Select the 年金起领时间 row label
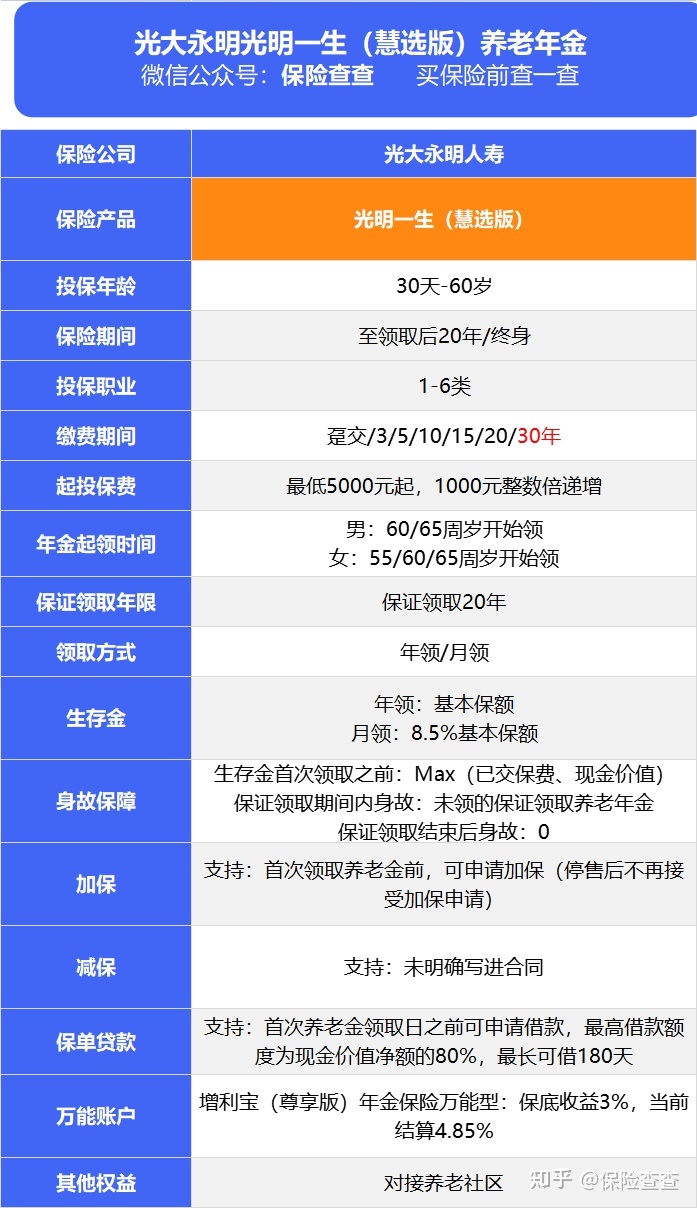Screen dimensions: 697x1208 [x=96, y=544]
